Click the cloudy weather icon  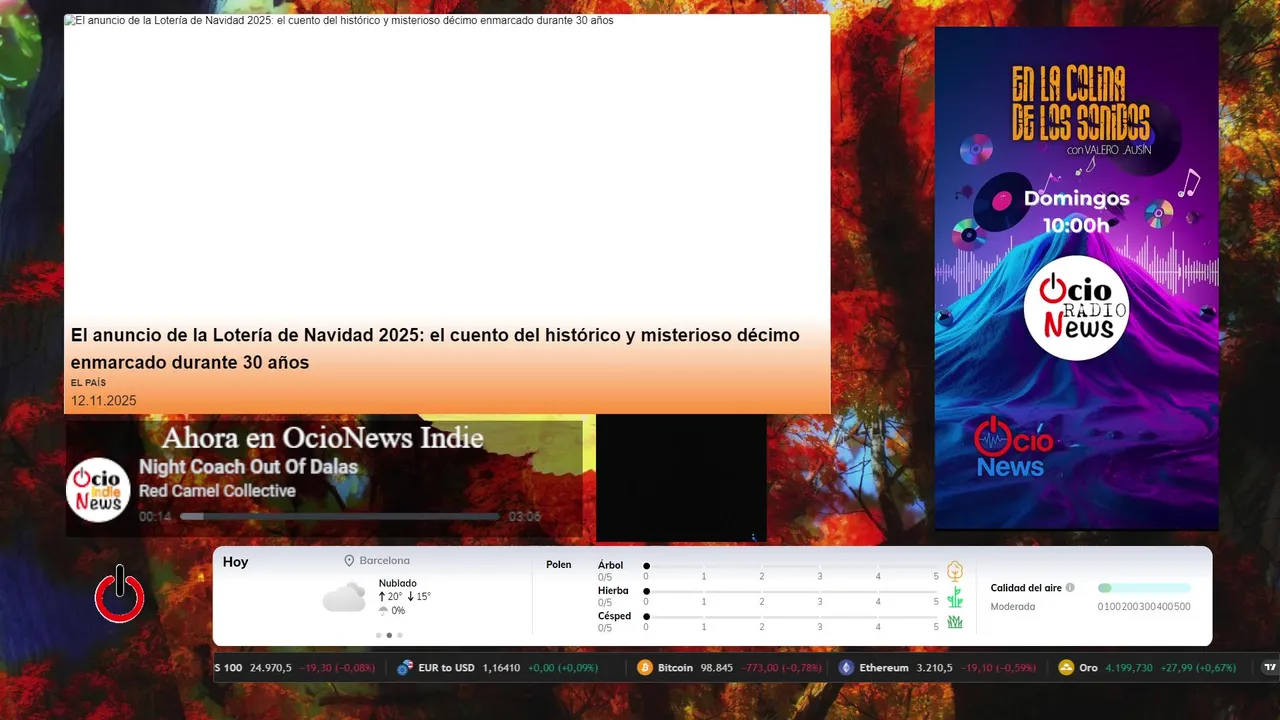[x=343, y=597]
